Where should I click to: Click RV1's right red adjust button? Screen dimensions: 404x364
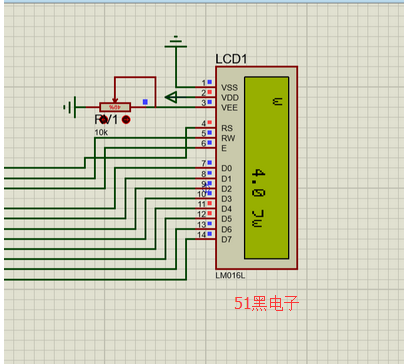pyautogui.click(x=126, y=119)
